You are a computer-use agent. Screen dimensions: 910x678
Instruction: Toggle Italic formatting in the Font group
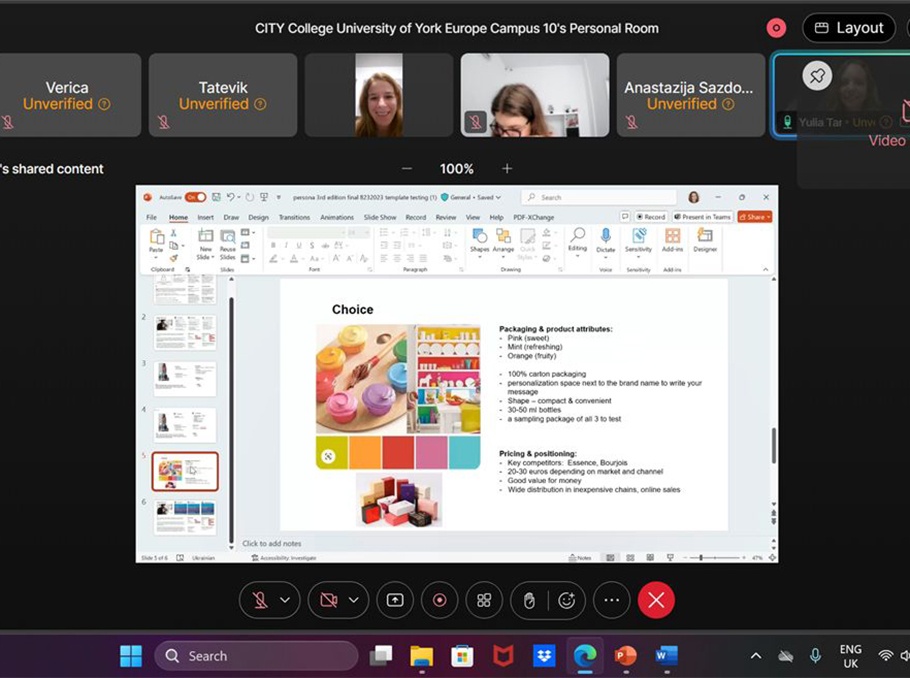(x=286, y=246)
